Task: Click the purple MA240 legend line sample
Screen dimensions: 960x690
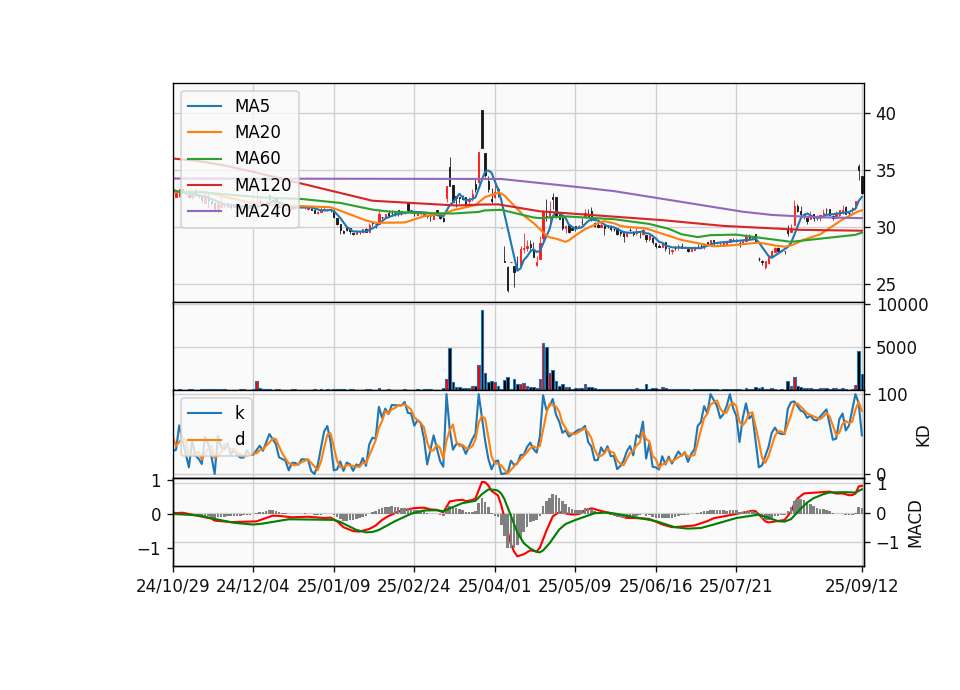Action: tap(204, 211)
